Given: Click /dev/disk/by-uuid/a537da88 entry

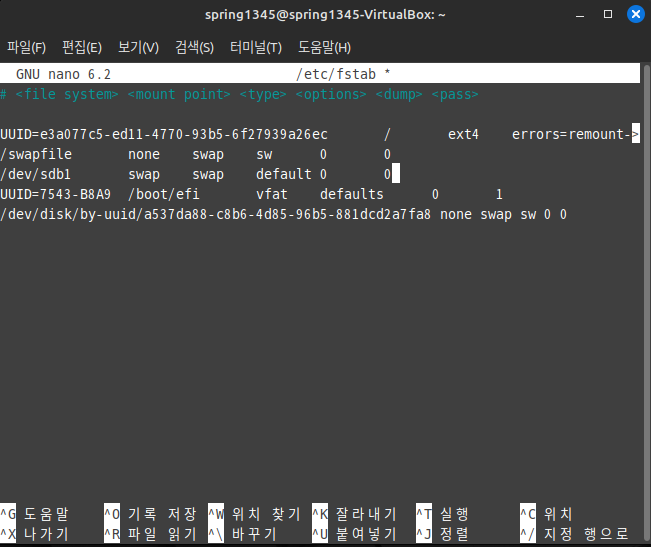Looking at the screenshot, I should click(215, 215).
